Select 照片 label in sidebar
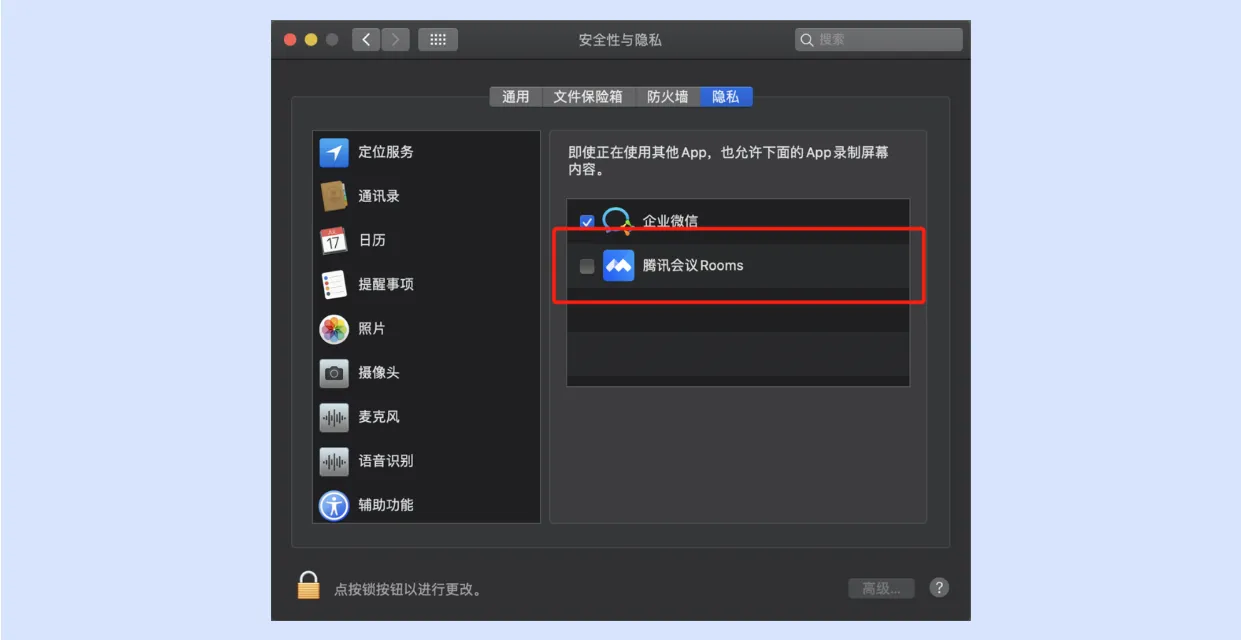The image size is (1241, 640). [x=372, y=328]
